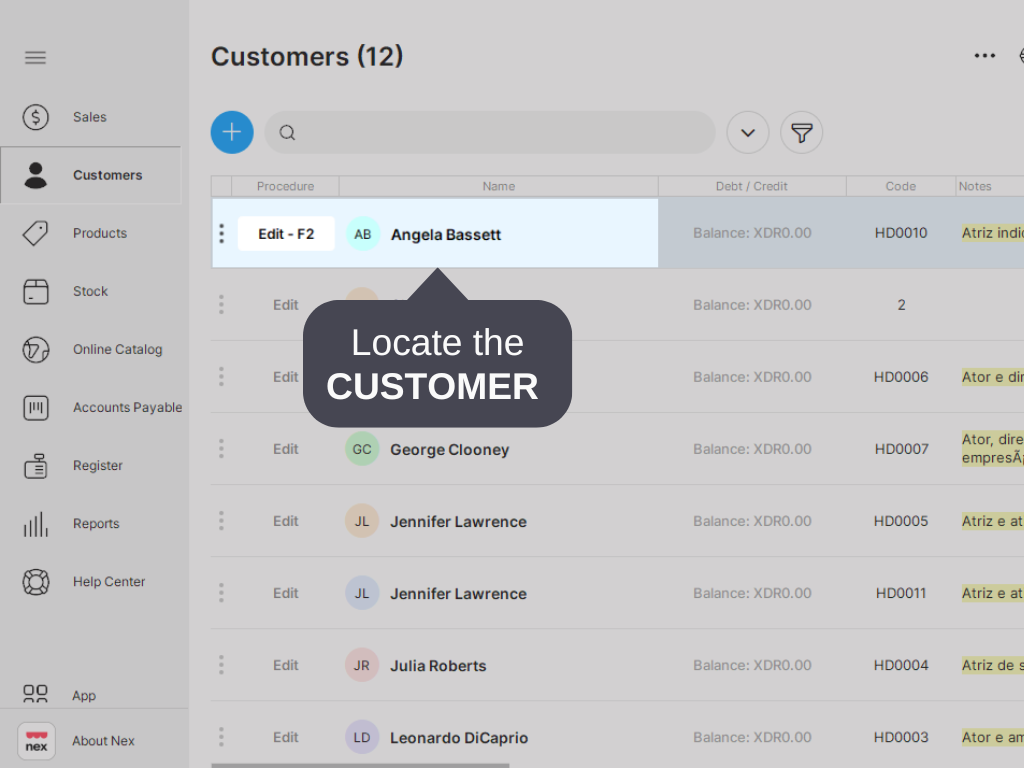Click Edit - F2 for Angela Bassett
This screenshot has width=1024, height=768.
[x=286, y=234]
